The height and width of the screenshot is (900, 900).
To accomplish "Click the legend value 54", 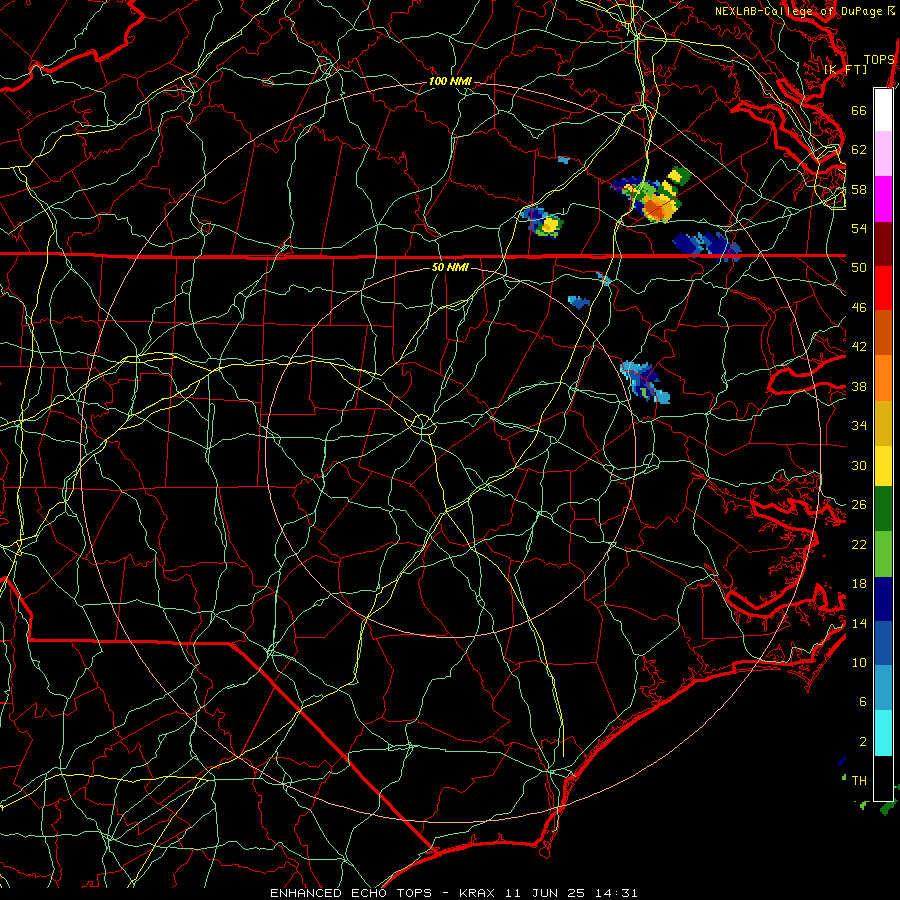I will [859, 228].
